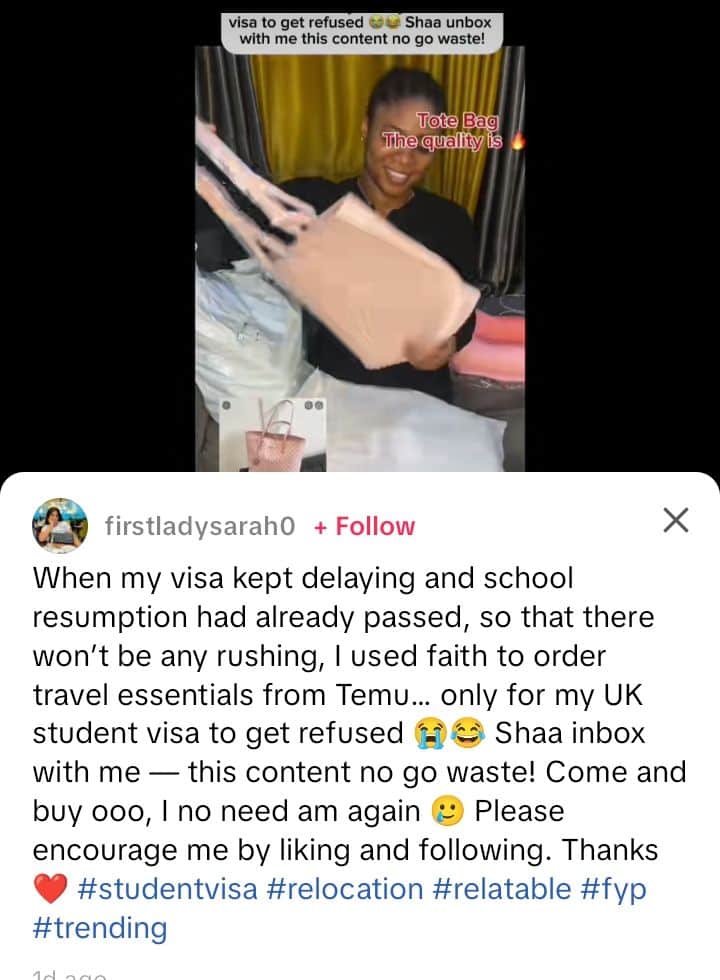The height and width of the screenshot is (980, 720).
Task: Tap the 'Tote Bag The quality is' overlay text
Action: (442, 131)
